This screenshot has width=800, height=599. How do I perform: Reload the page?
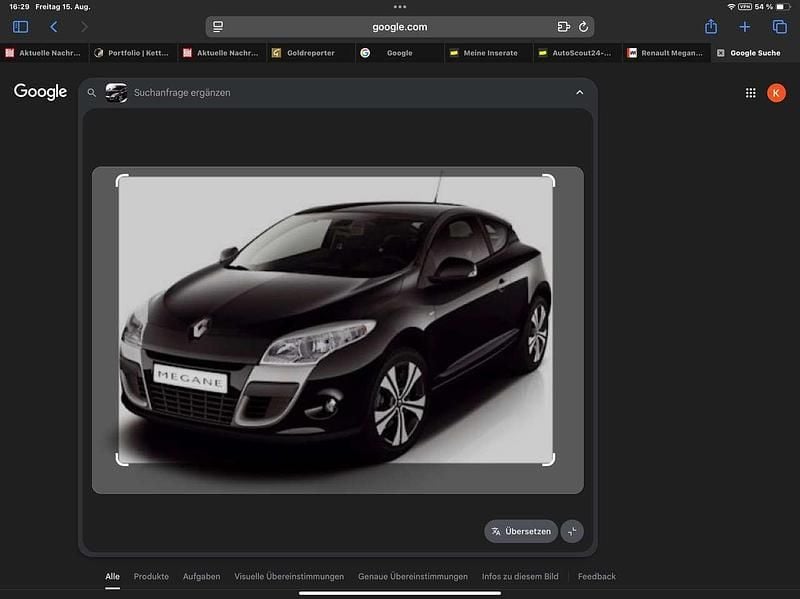pos(583,27)
